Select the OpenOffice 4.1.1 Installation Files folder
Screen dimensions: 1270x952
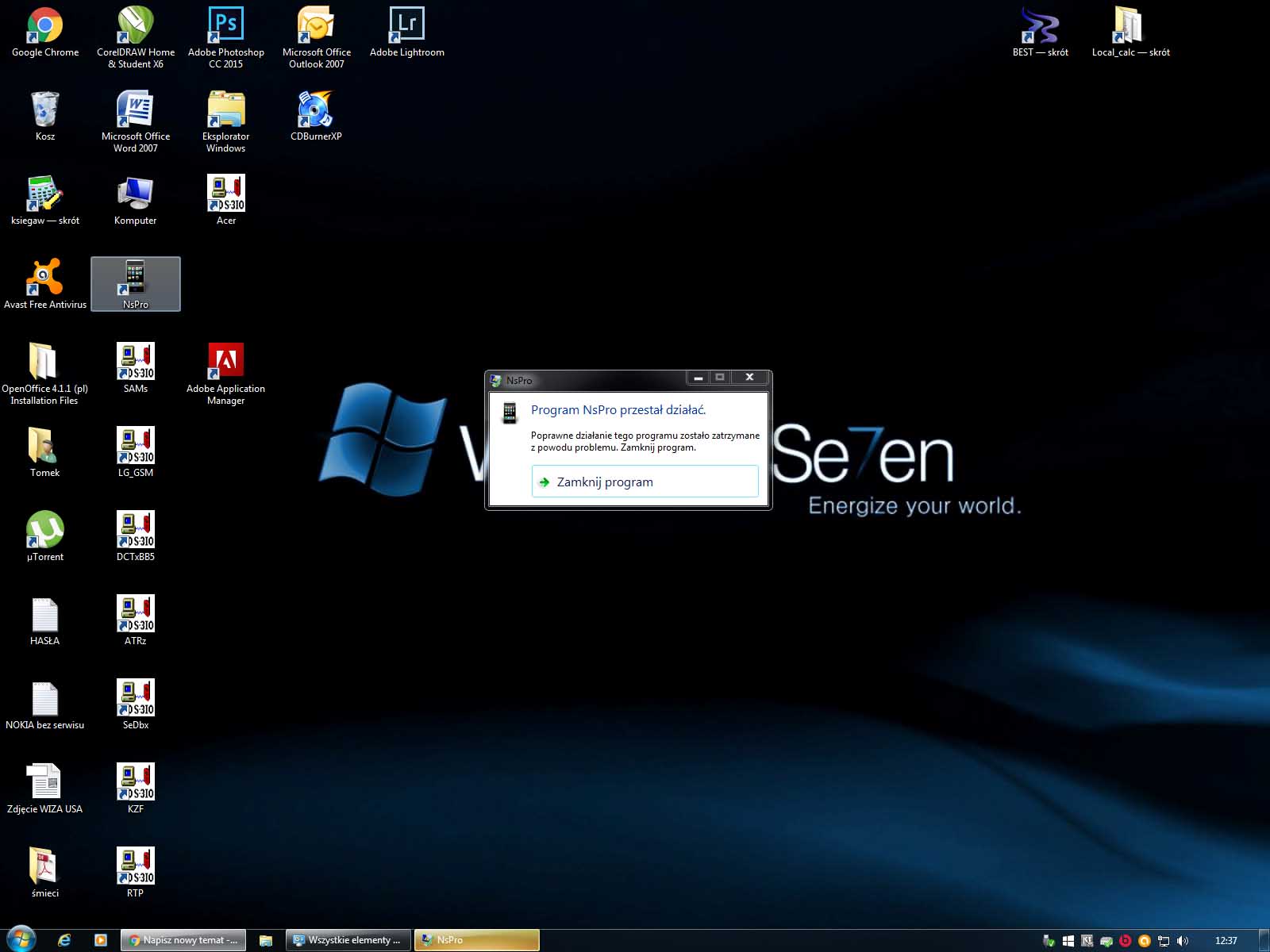click(45, 374)
